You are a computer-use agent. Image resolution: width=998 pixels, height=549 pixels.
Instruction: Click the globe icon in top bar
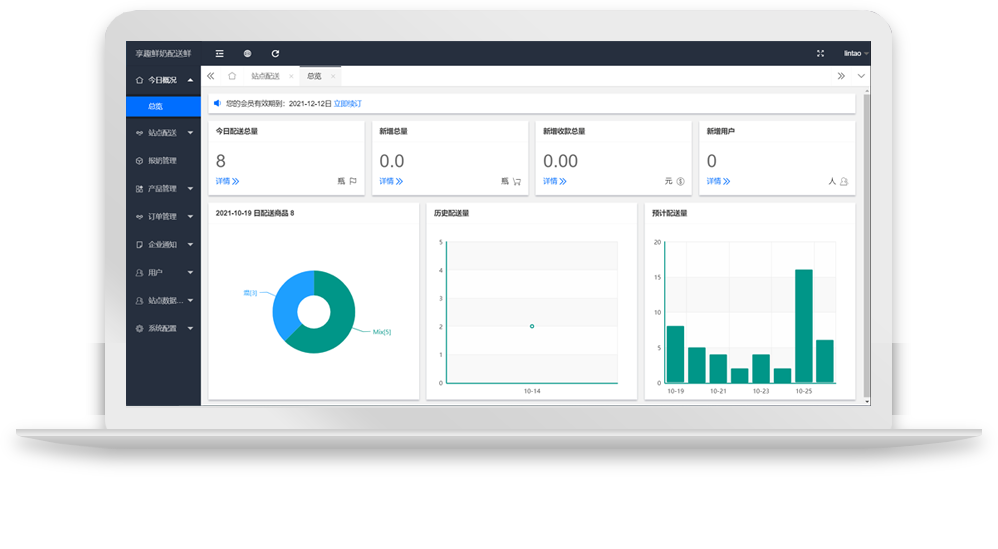pyautogui.click(x=247, y=54)
